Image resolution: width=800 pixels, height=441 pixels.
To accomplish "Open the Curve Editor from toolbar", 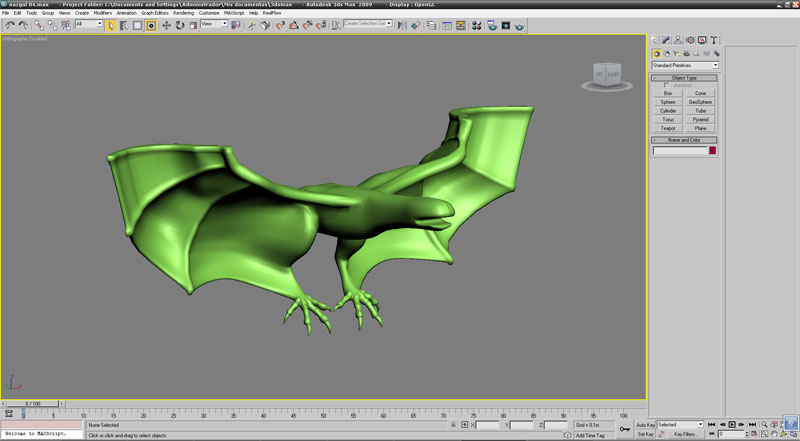I will pyautogui.click(x=447, y=25).
